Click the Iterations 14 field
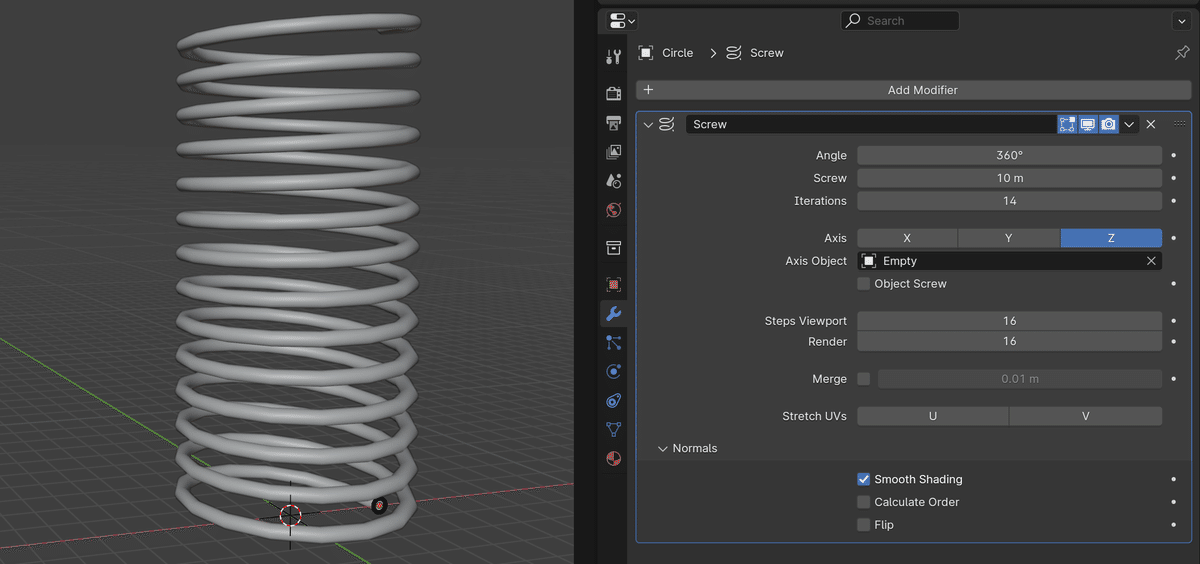1200x564 pixels. (1010, 201)
